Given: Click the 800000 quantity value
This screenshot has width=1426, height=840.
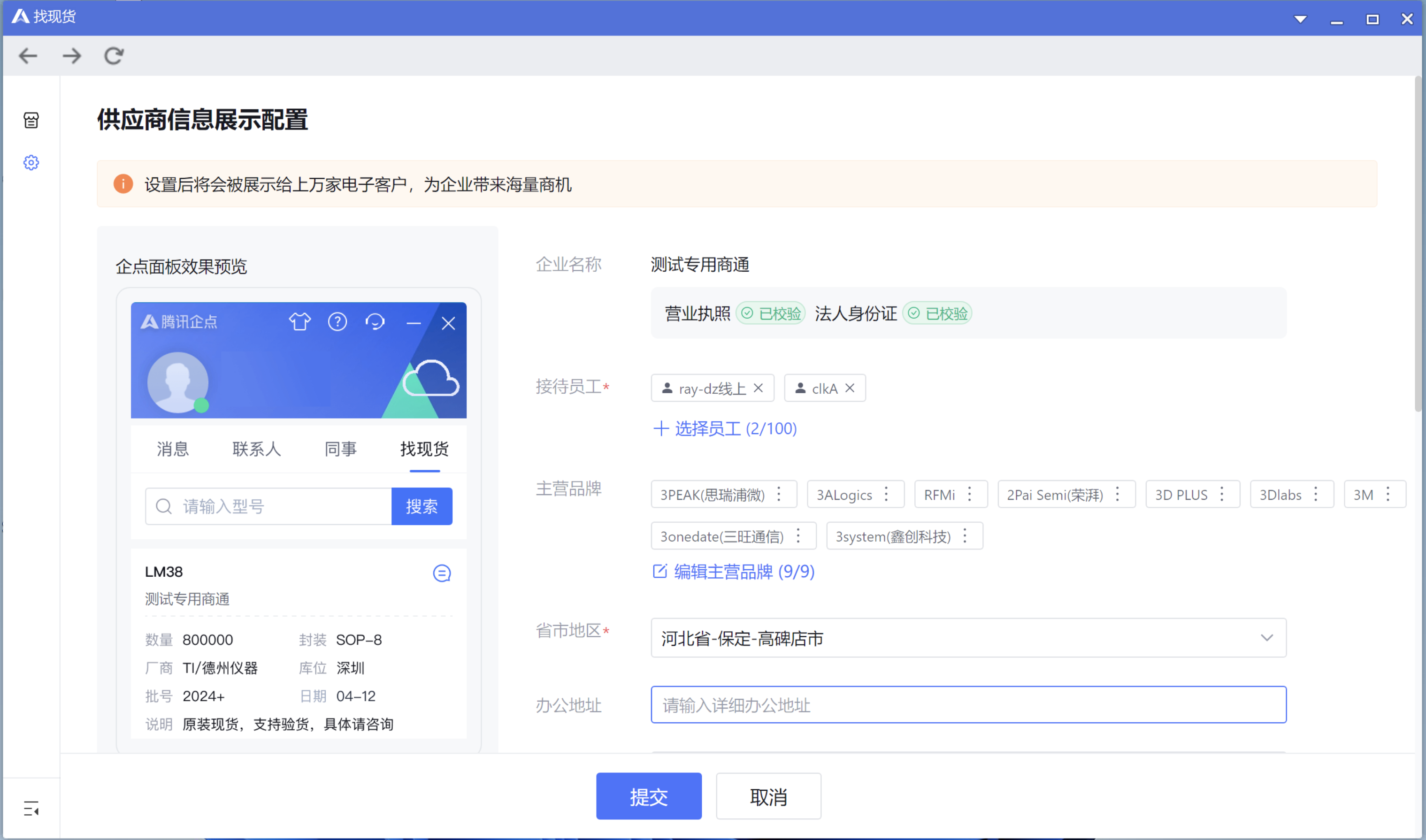Looking at the screenshot, I should tap(208, 640).
